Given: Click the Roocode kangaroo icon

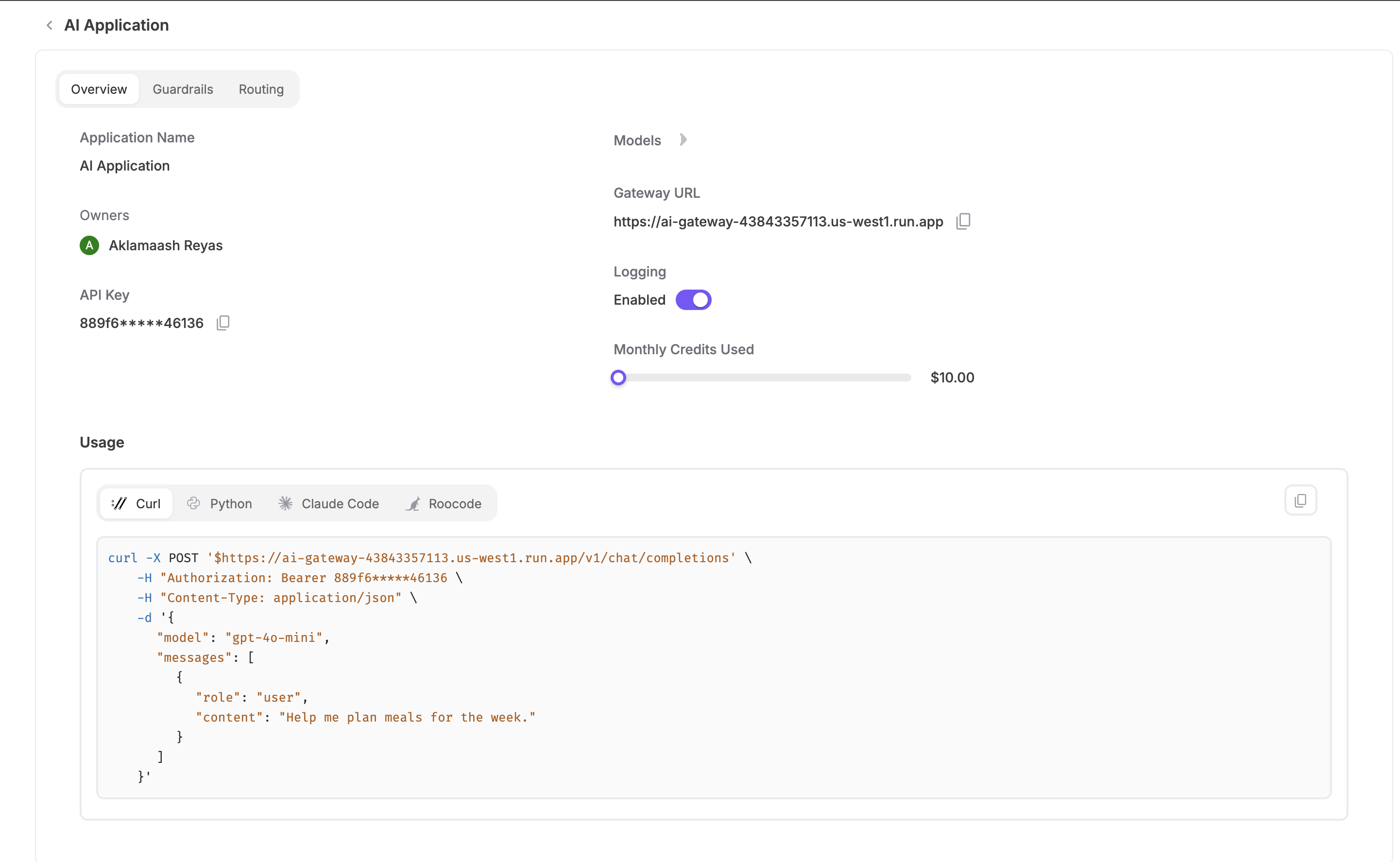Looking at the screenshot, I should 413,503.
